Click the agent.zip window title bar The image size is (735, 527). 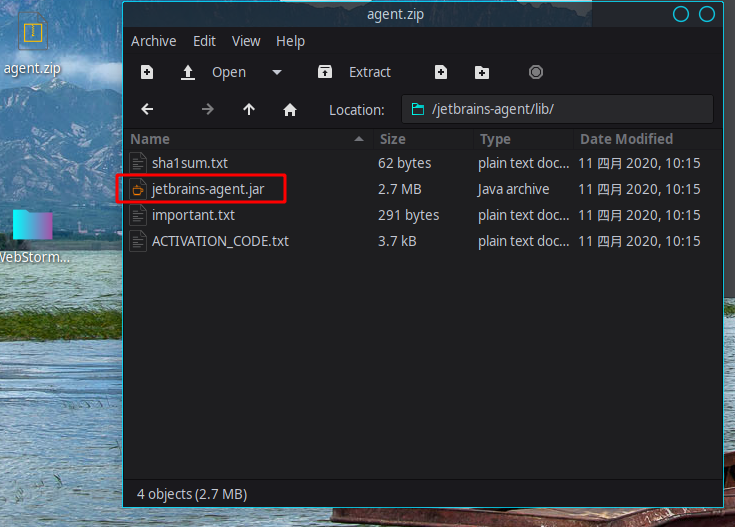point(395,15)
